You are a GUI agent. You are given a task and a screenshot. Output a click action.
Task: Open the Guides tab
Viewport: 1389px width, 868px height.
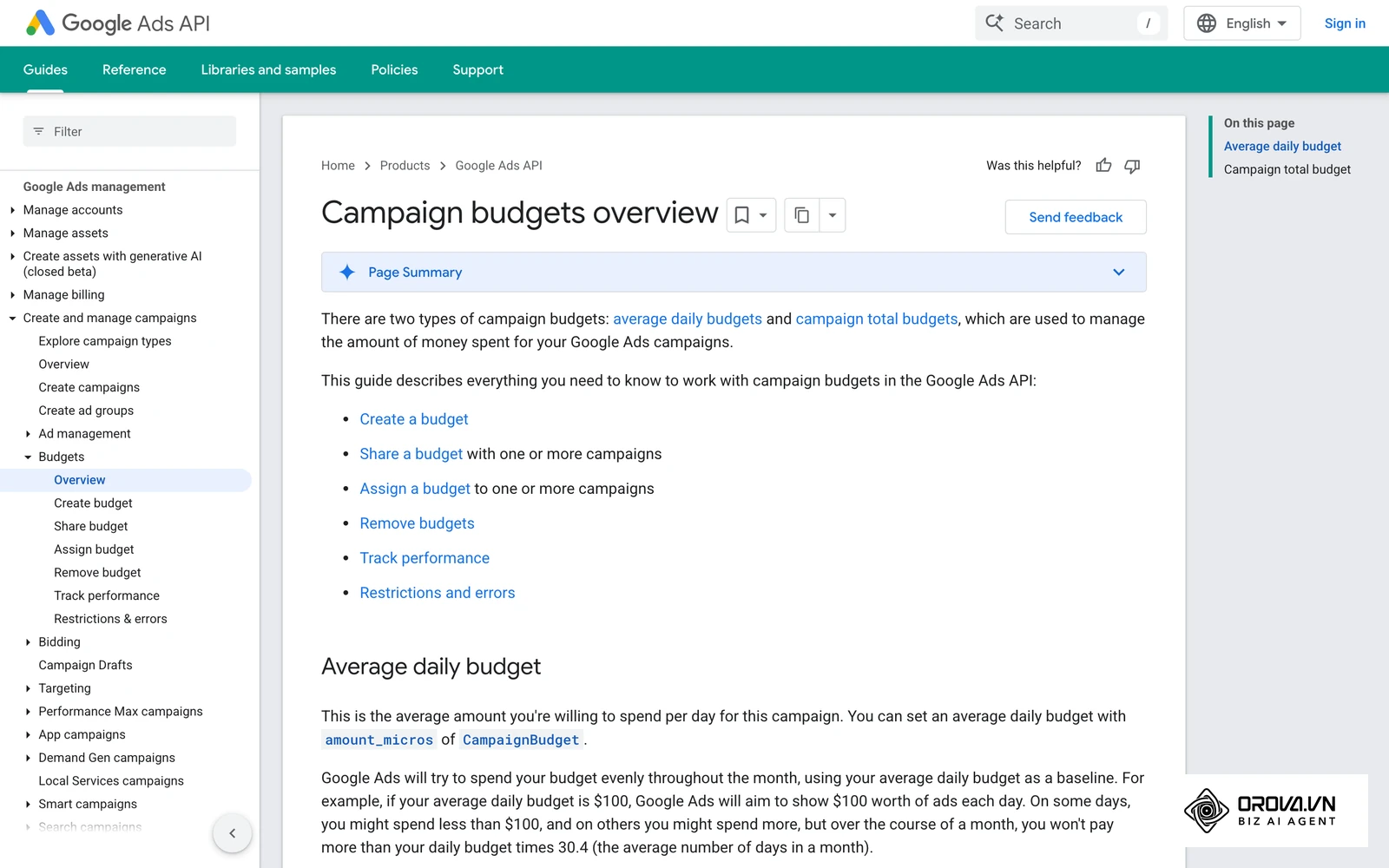point(45,69)
